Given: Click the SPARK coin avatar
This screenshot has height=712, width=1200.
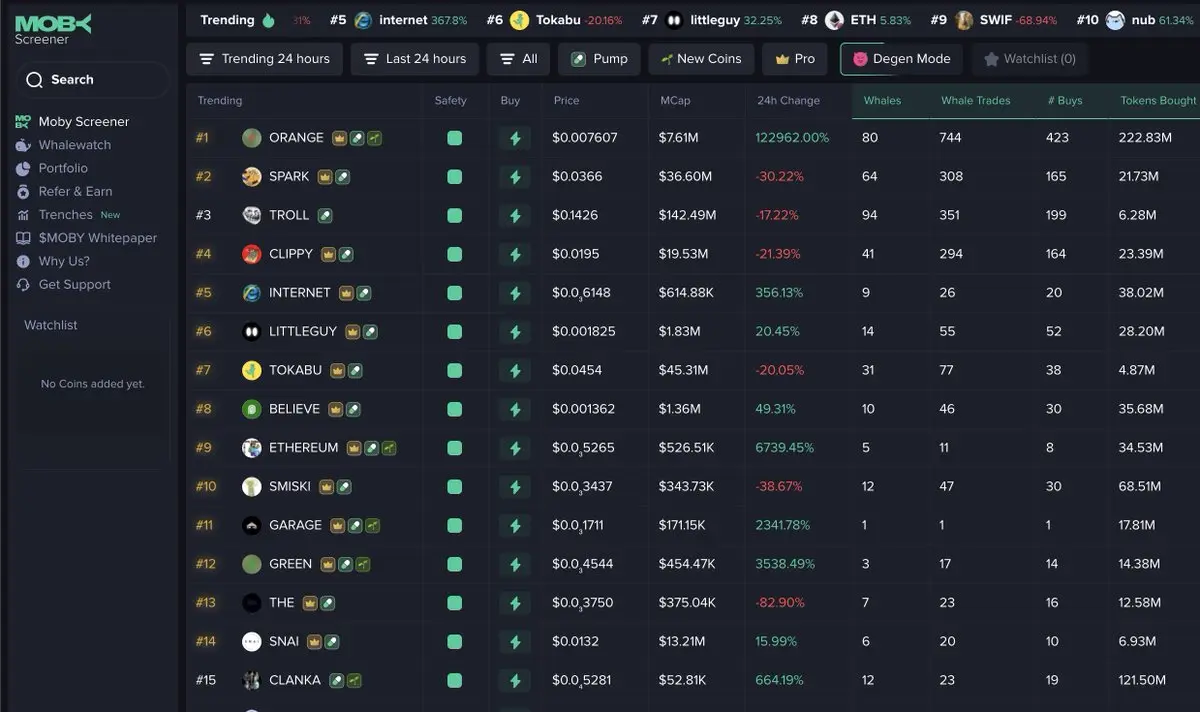Looking at the screenshot, I should (252, 177).
